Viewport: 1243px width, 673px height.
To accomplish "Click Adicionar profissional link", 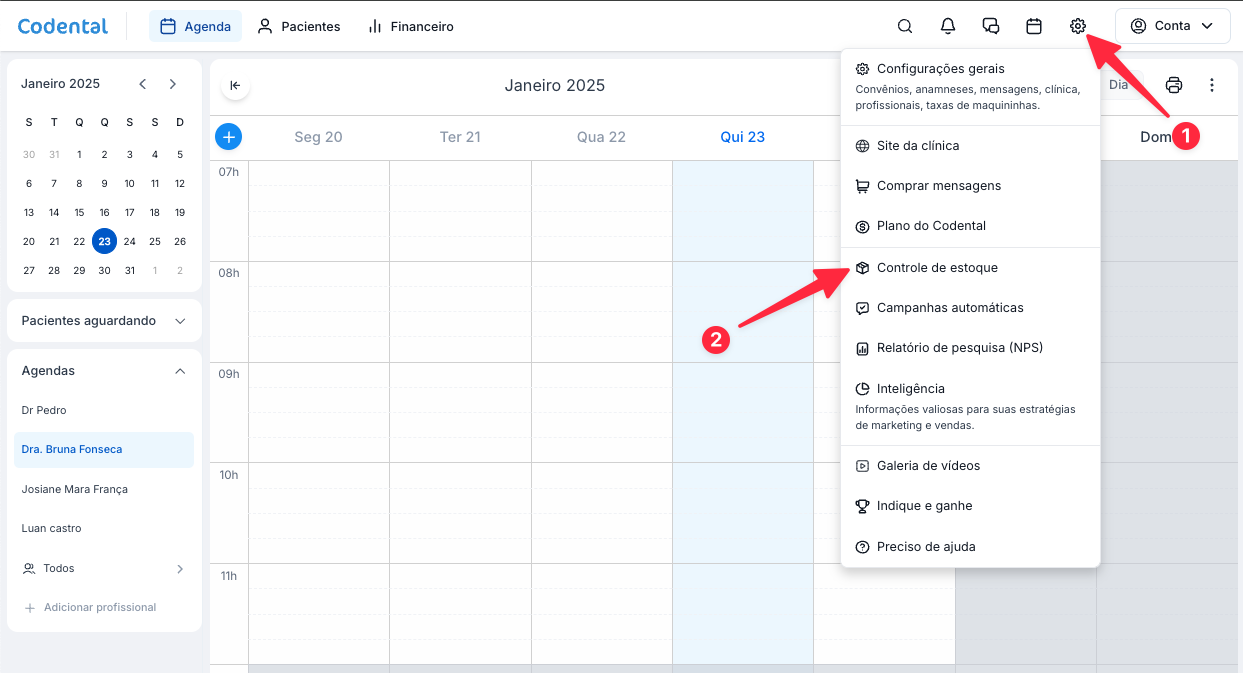I will pyautogui.click(x=99, y=607).
